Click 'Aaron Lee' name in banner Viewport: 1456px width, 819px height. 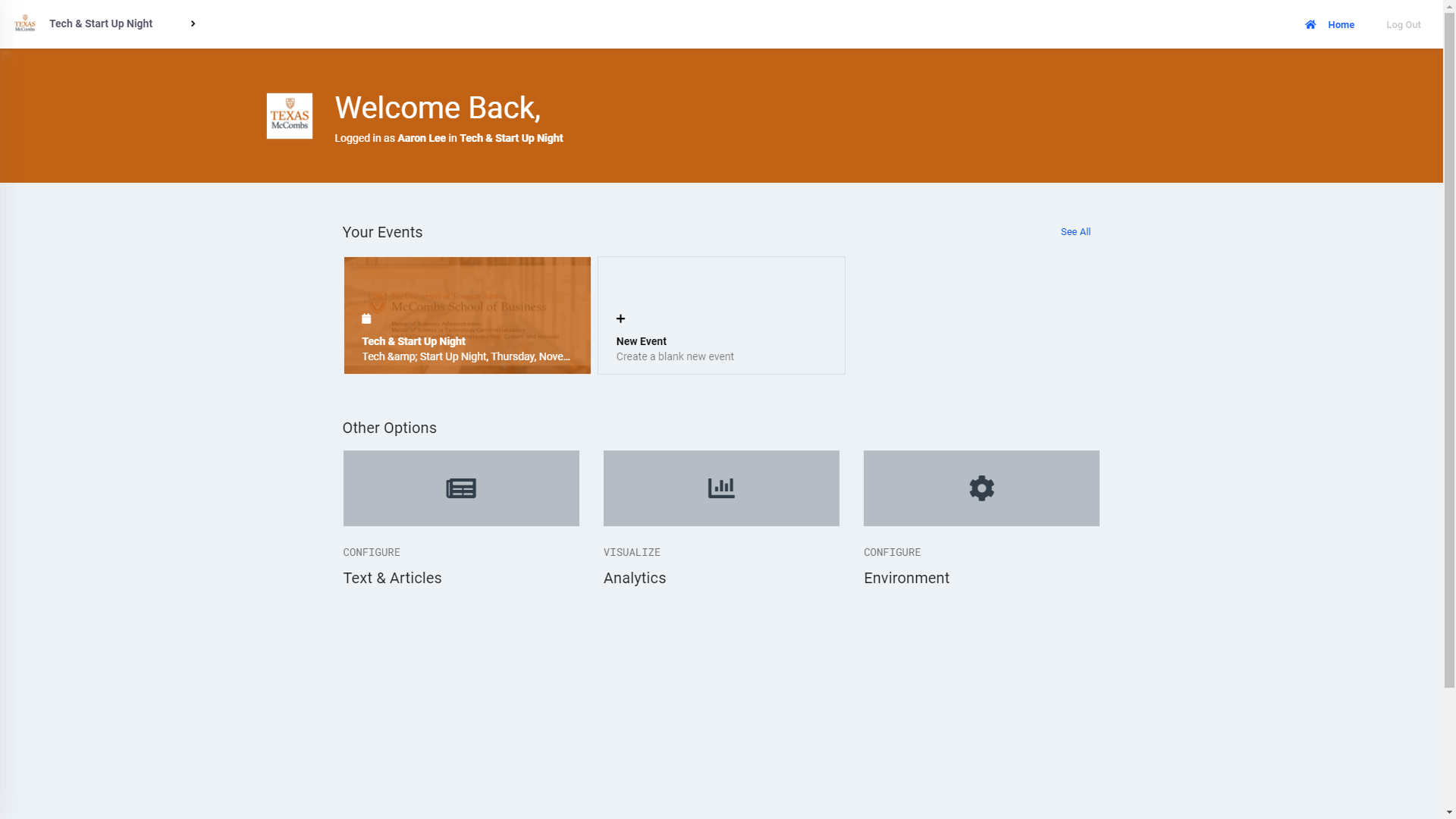coord(422,138)
